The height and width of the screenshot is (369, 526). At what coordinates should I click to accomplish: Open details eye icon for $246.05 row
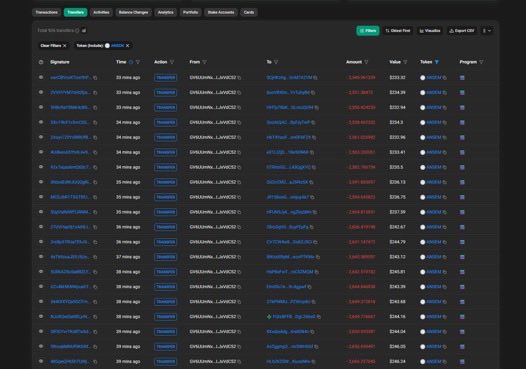click(x=41, y=346)
